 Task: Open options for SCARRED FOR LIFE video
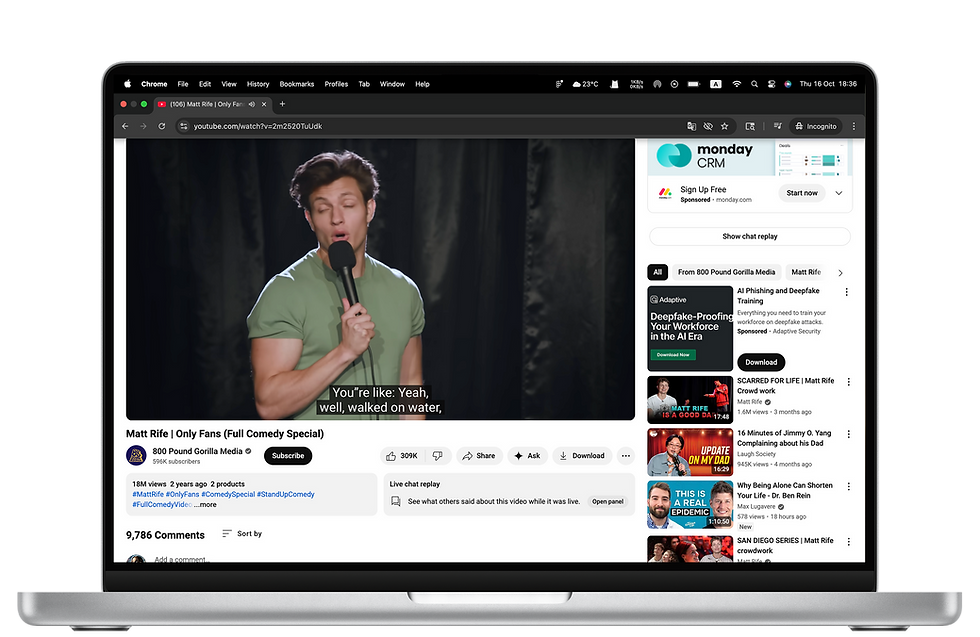click(x=849, y=382)
